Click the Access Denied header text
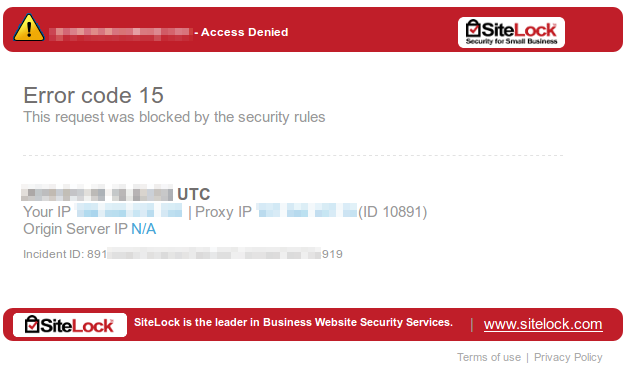The width and height of the screenshot is (626, 368). click(x=244, y=32)
